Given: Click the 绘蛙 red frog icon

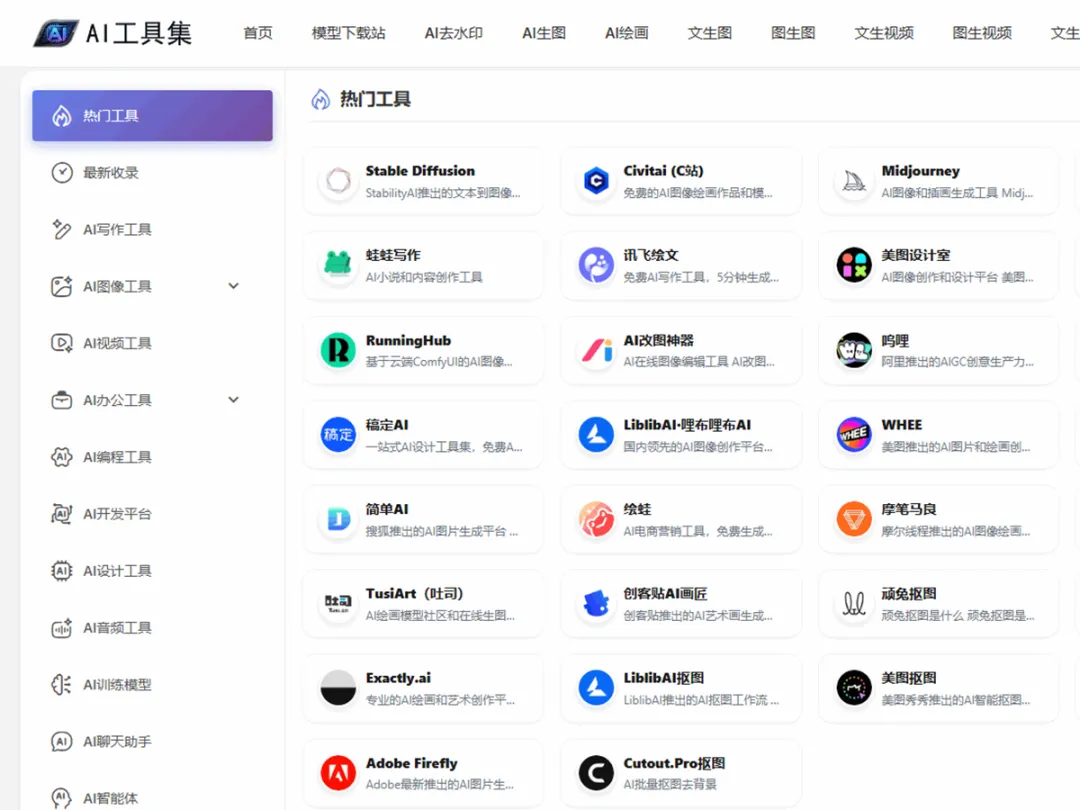Looking at the screenshot, I should click(x=596, y=519).
